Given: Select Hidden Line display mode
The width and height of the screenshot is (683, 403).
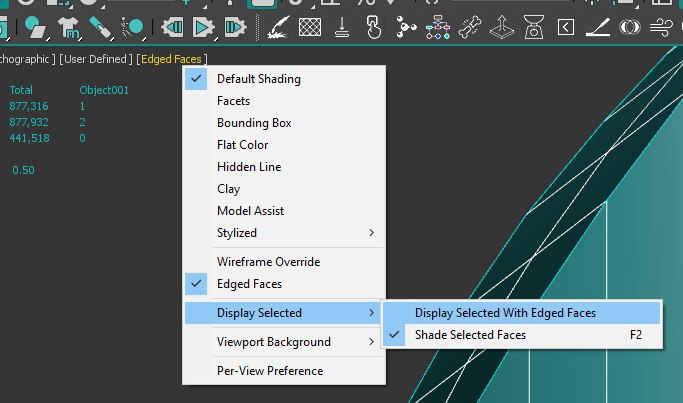Looking at the screenshot, I should tap(284, 167).
